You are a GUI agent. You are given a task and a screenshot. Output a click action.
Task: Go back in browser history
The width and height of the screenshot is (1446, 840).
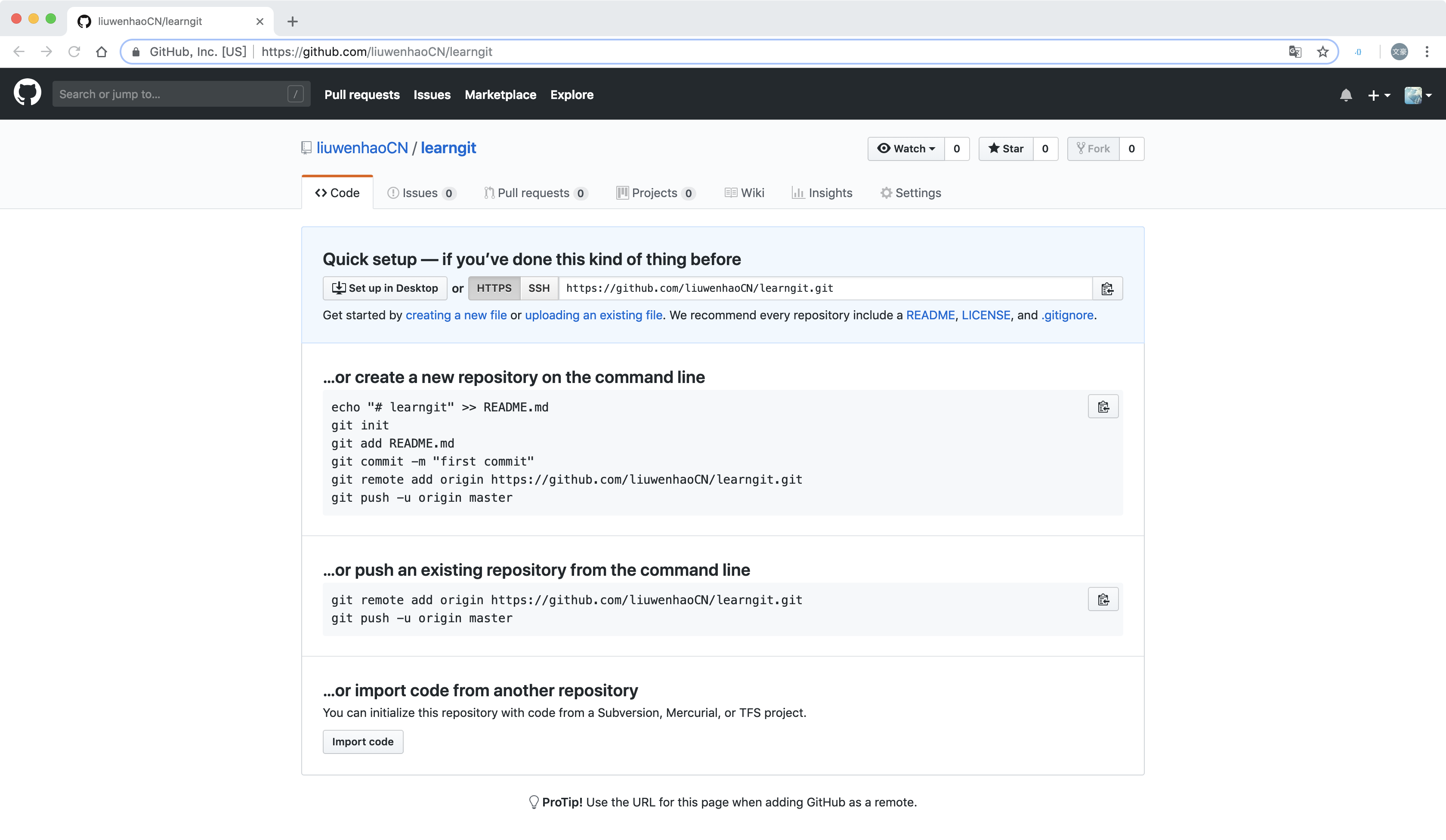click(x=19, y=52)
